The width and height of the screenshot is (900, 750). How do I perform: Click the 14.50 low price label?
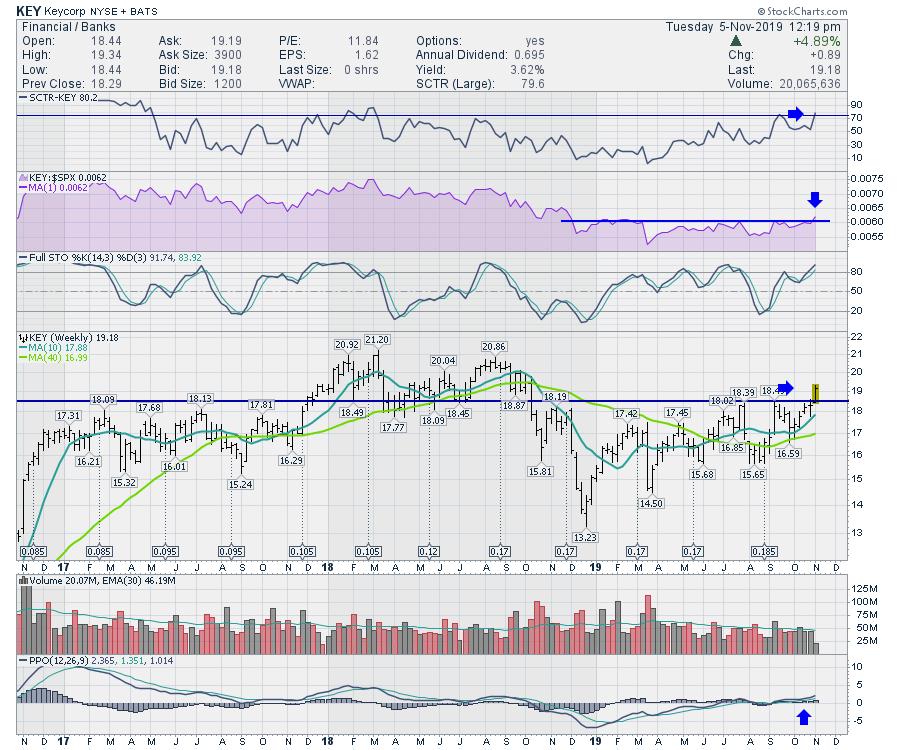(x=651, y=503)
